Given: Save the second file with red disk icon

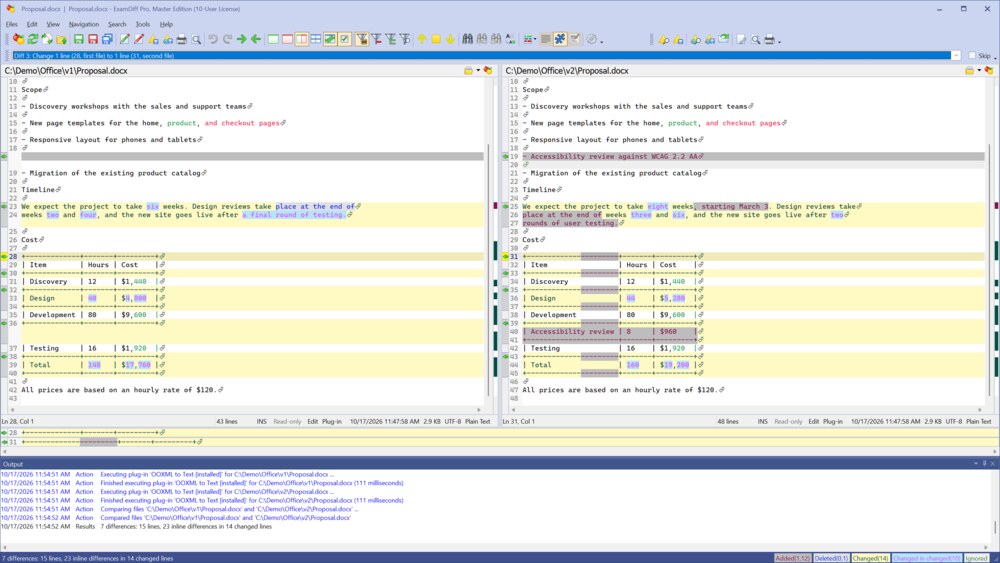Looking at the screenshot, I should [92, 40].
